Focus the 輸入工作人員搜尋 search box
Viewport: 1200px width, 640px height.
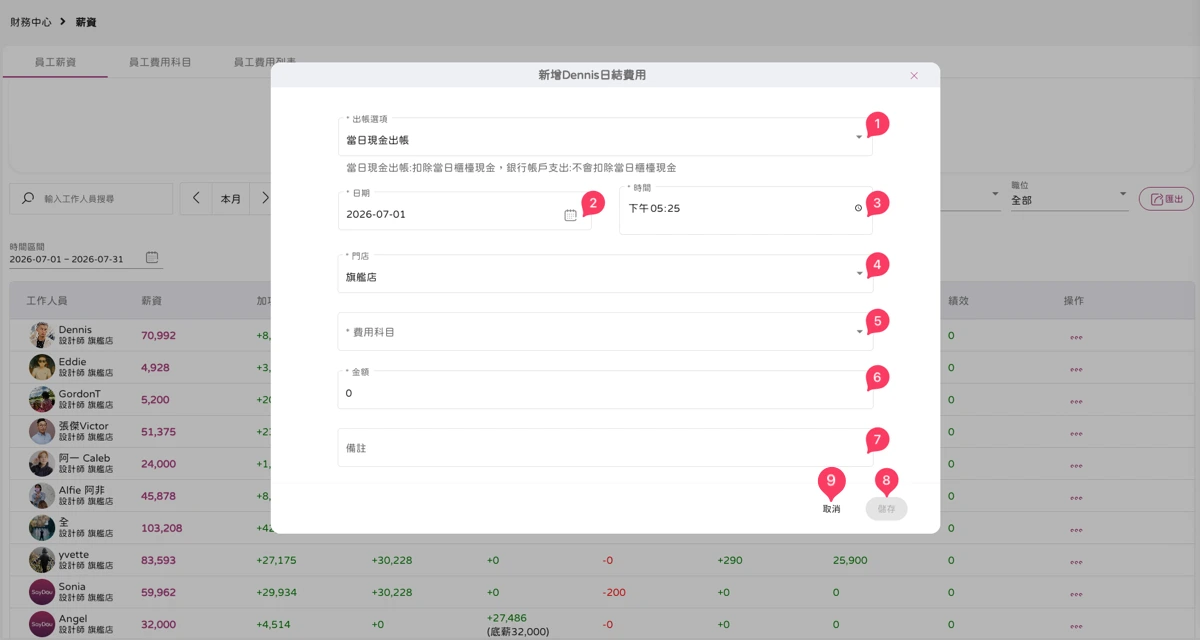[91, 199]
